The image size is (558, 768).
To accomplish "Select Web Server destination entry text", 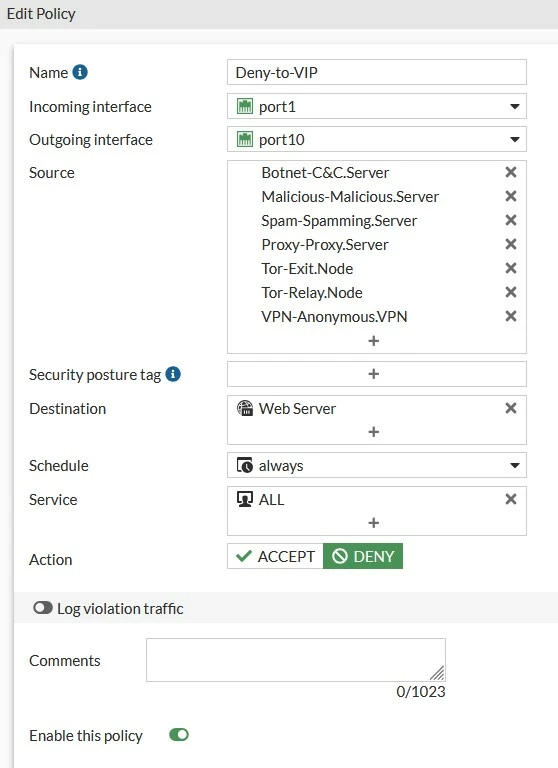I will pos(297,408).
